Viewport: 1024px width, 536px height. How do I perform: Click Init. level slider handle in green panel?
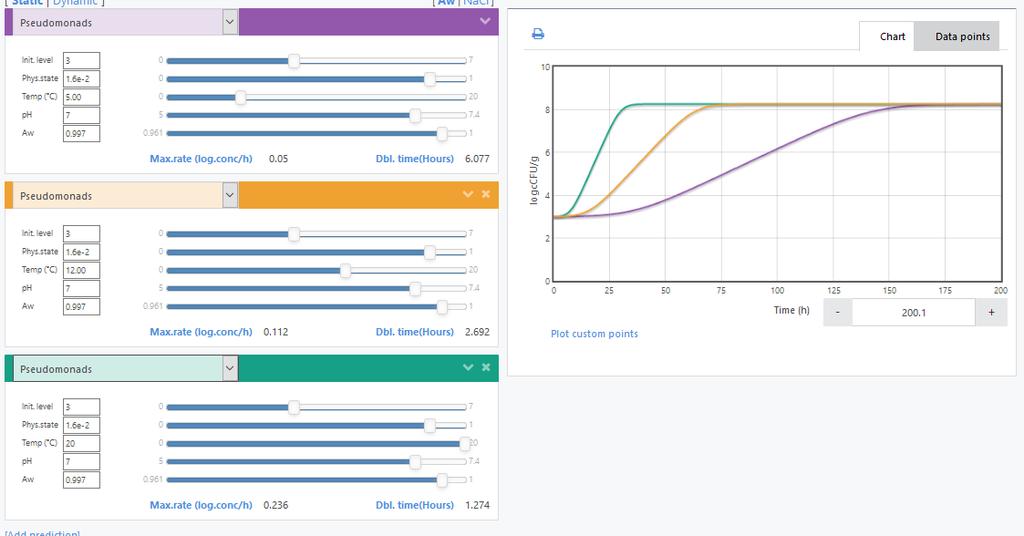tap(294, 407)
